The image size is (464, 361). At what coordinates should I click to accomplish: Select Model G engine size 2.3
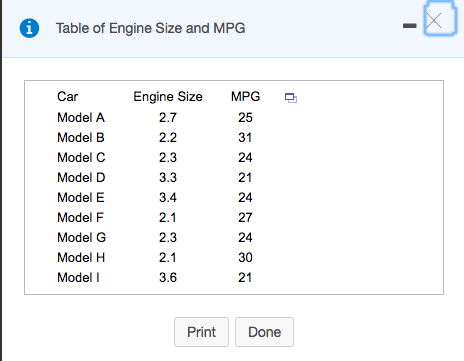pyautogui.click(x=168, y=237)
